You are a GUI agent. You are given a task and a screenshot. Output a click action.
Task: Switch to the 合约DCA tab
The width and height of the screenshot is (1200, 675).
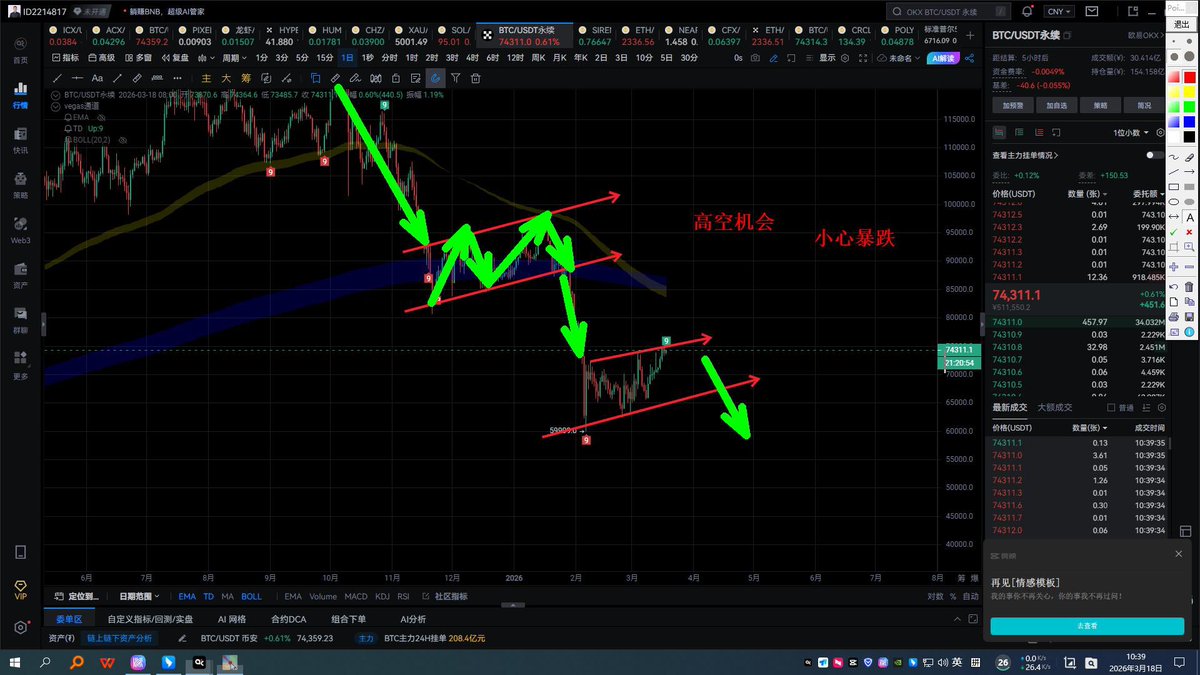(x=289, y=619)
